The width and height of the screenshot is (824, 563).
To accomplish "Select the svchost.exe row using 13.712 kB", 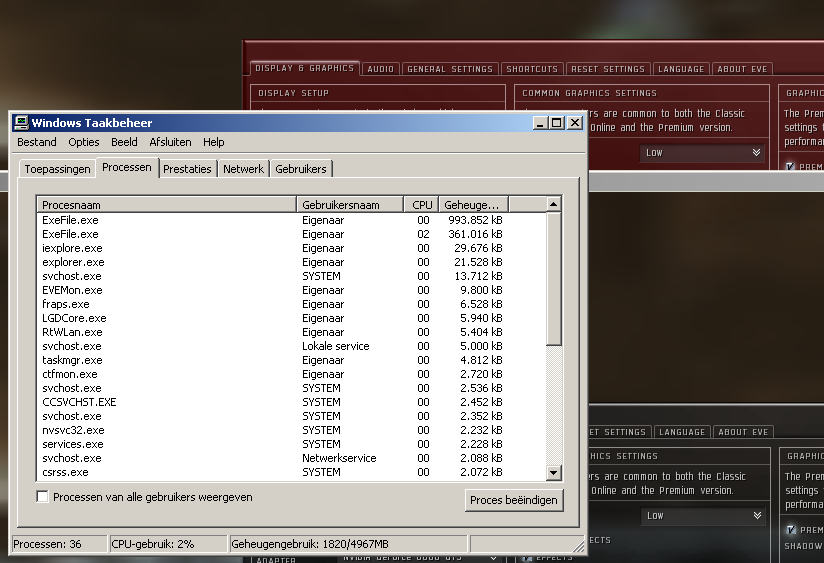I will click(291, 276).
